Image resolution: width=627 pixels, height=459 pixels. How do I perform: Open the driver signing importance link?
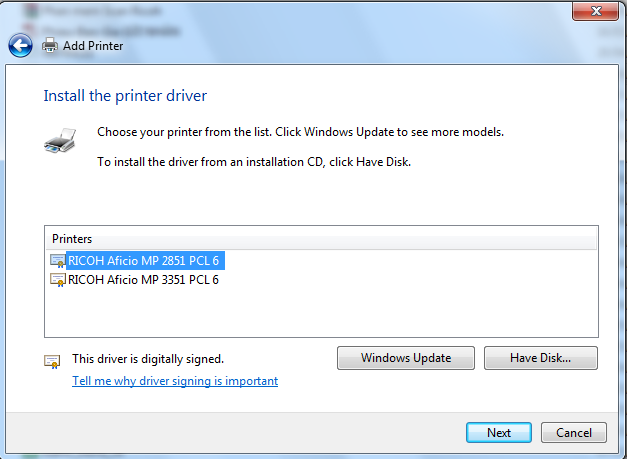click(x=175, y=381)
